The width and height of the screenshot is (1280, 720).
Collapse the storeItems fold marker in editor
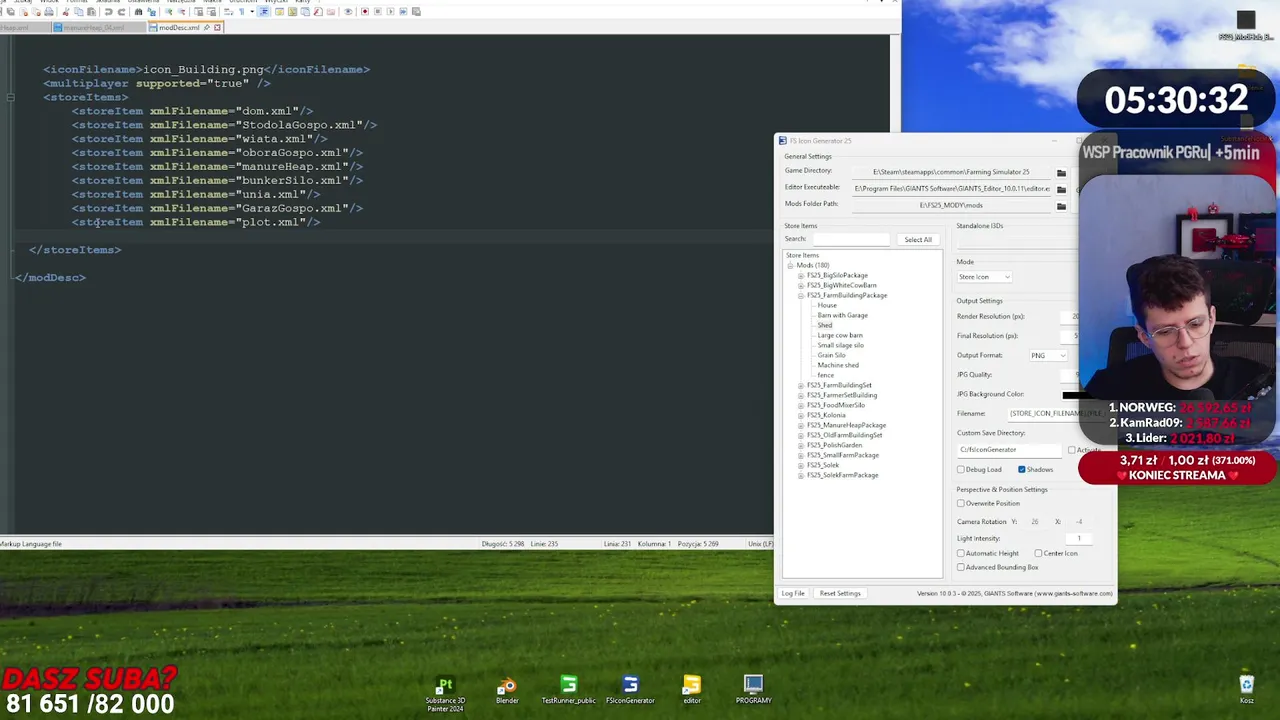tap(10, 97)
